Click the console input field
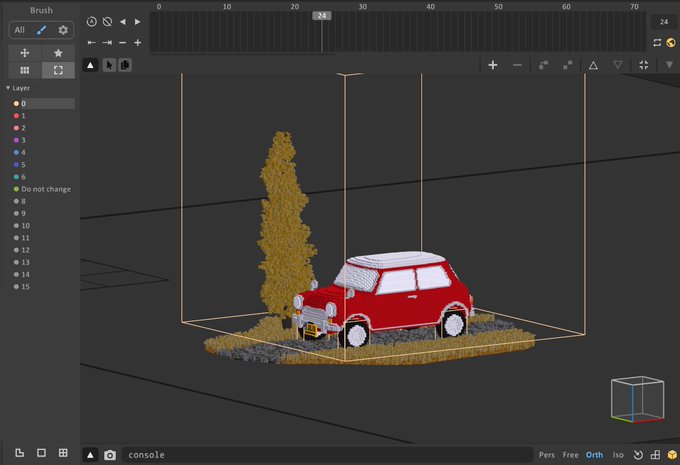 point(328,455)
